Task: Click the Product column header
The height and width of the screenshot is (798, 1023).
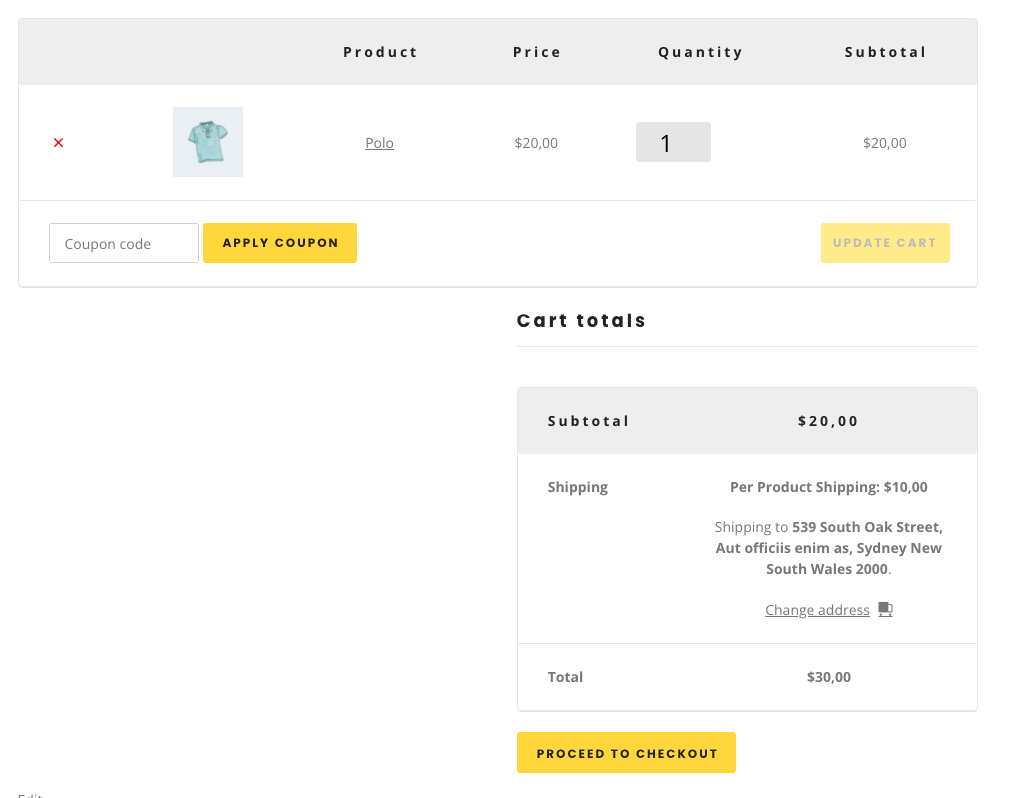Action: click(380, 52)
